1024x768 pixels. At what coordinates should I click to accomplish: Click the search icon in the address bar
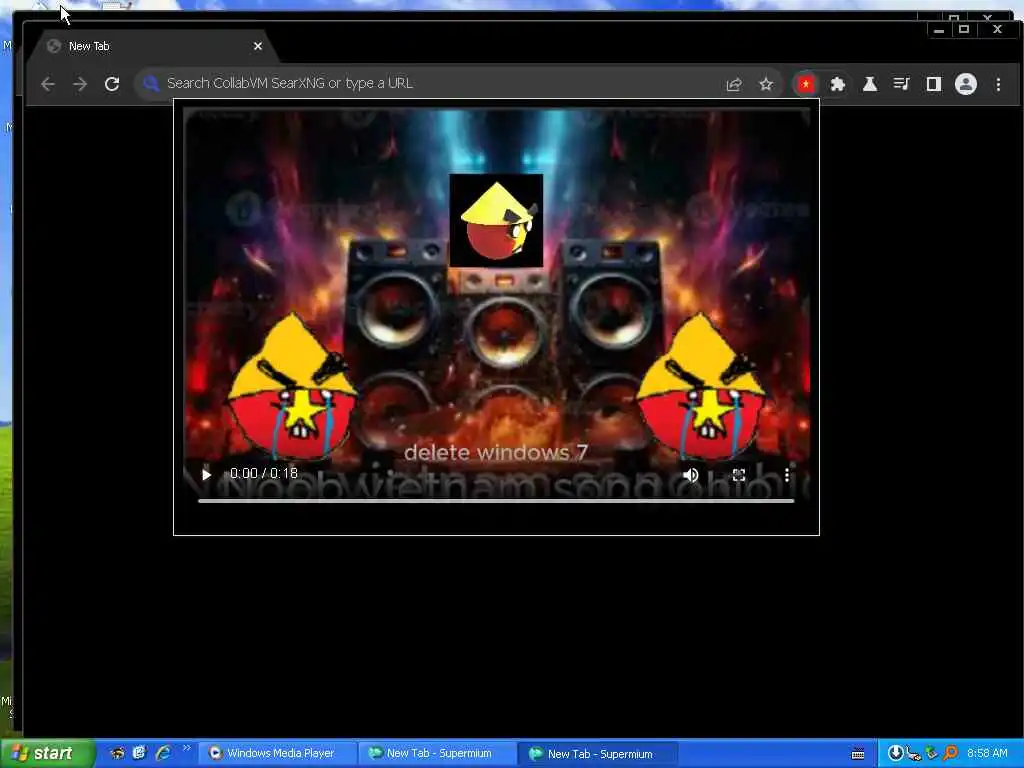152,84
